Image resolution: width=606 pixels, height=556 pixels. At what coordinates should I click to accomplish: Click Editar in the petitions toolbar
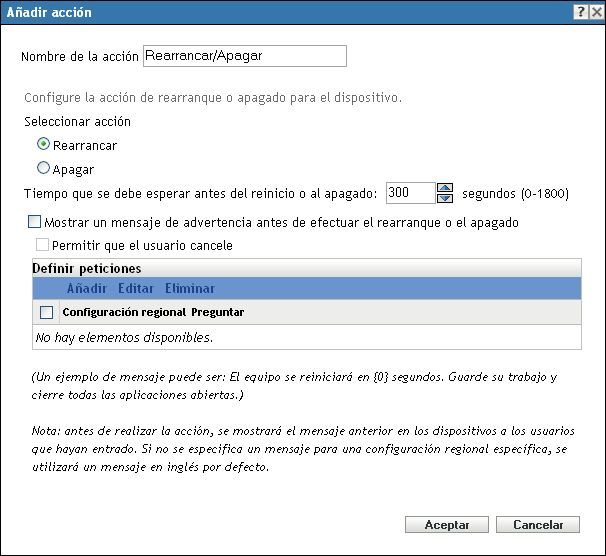pos(136,289)
